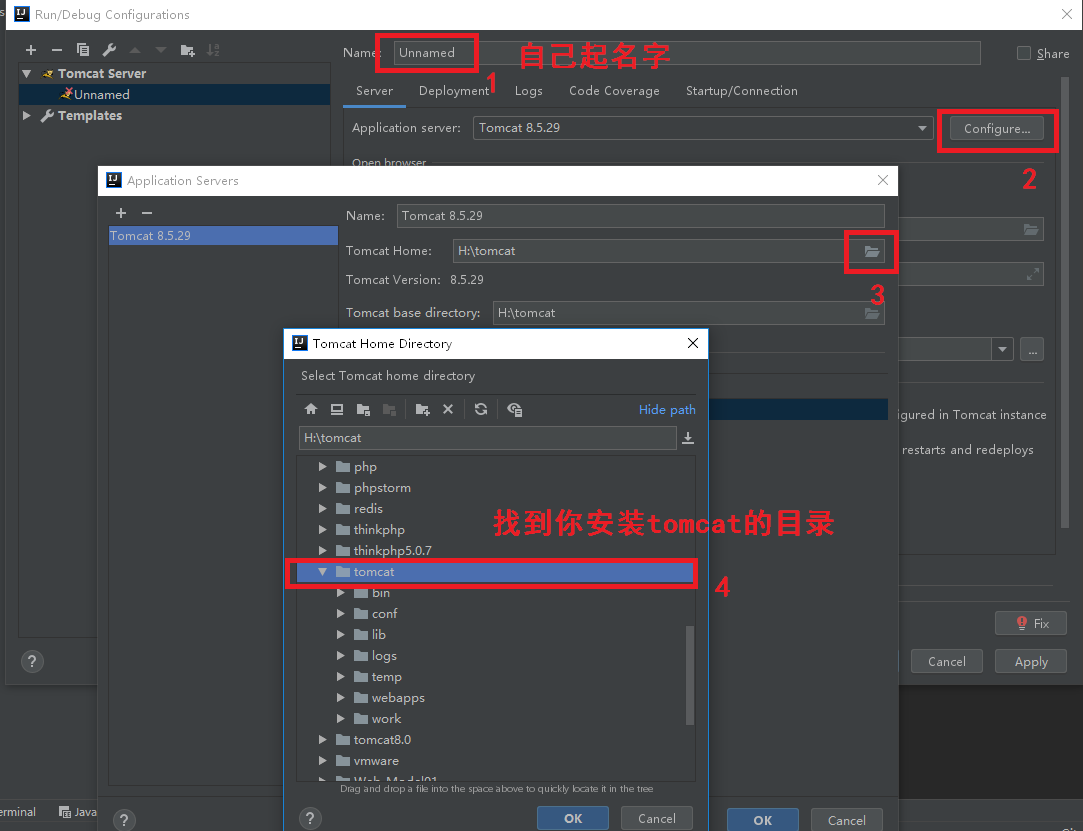This screenshot has height=831, width=1083.
Task: Show hidden files and directories icon
Action: (x=515, y=410)
